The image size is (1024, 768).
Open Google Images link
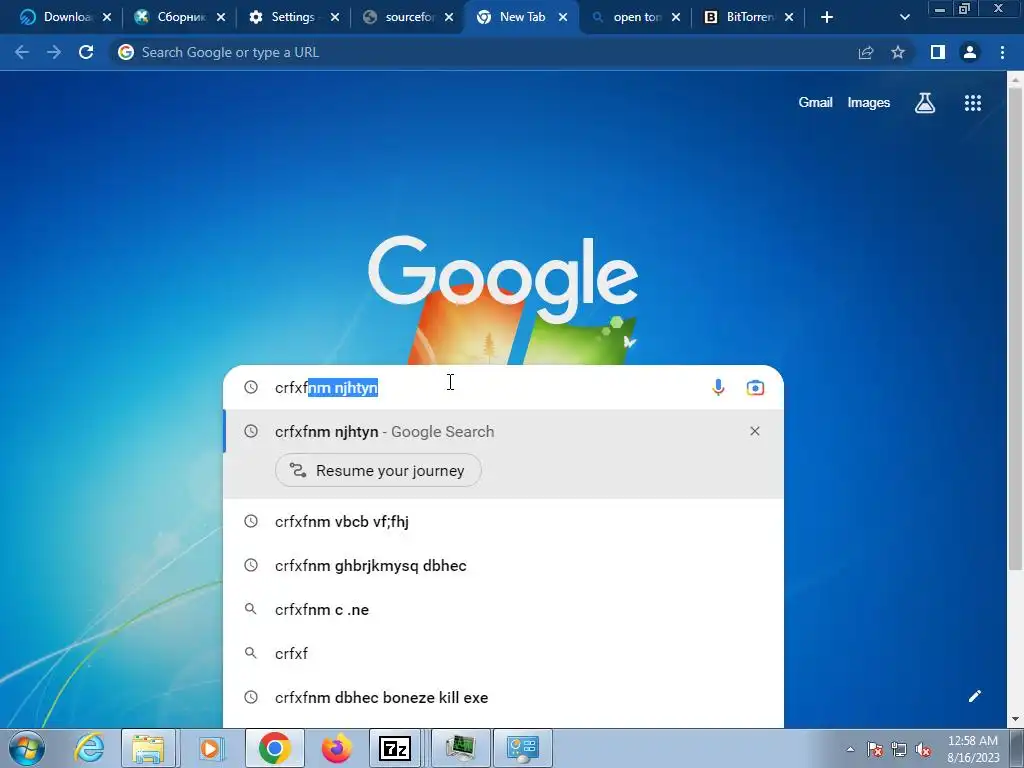869,103
